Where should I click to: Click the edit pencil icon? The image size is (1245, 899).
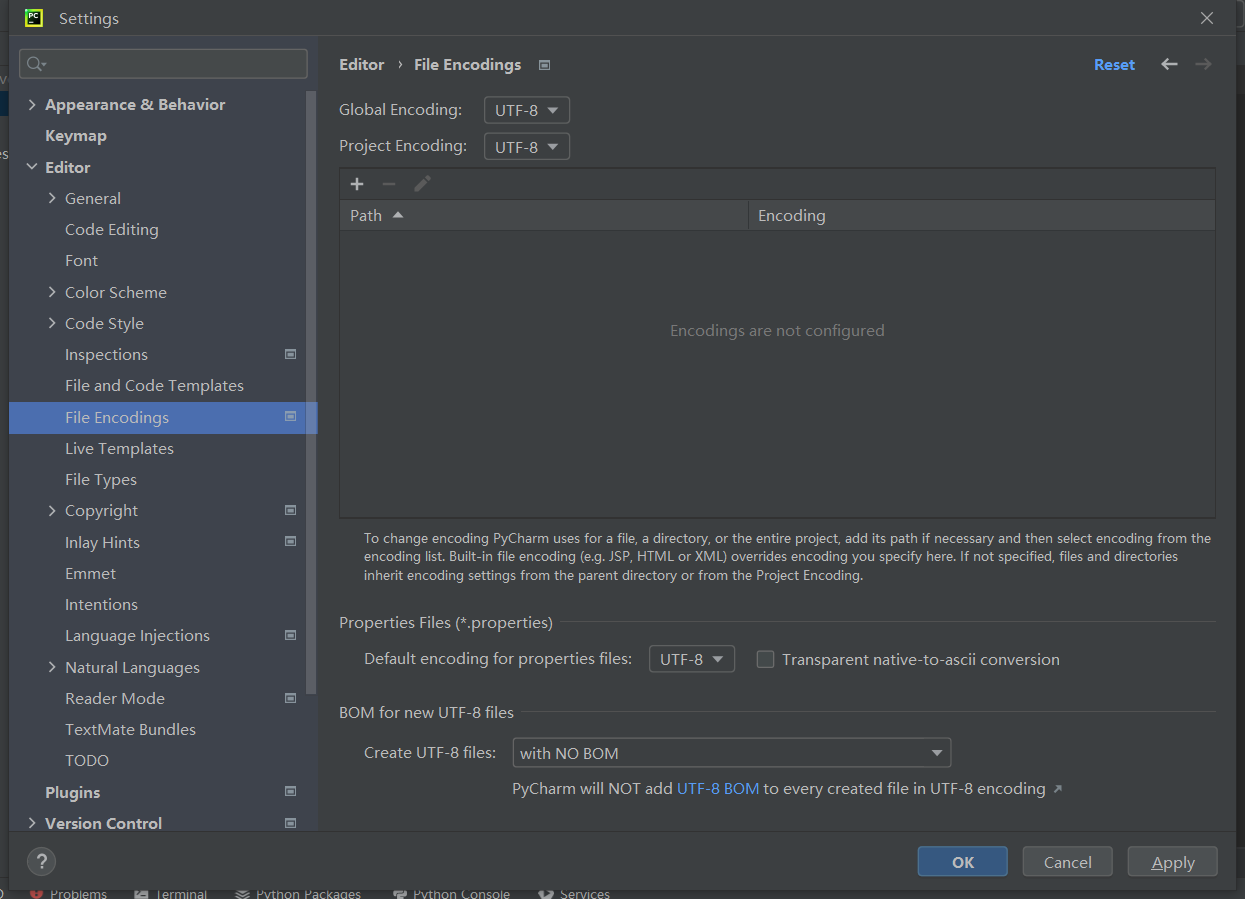422,184
